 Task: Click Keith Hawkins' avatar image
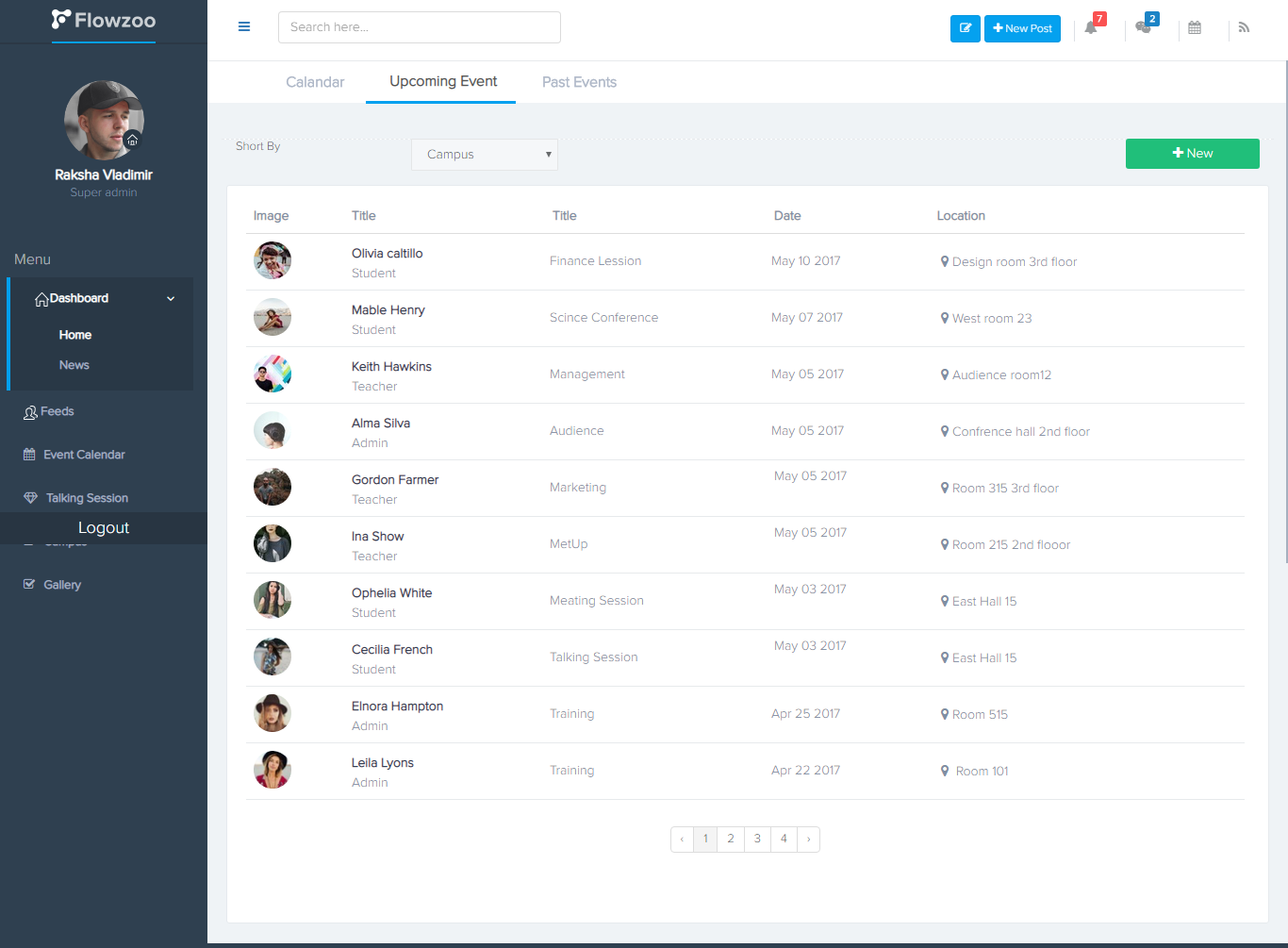[272, 374]
